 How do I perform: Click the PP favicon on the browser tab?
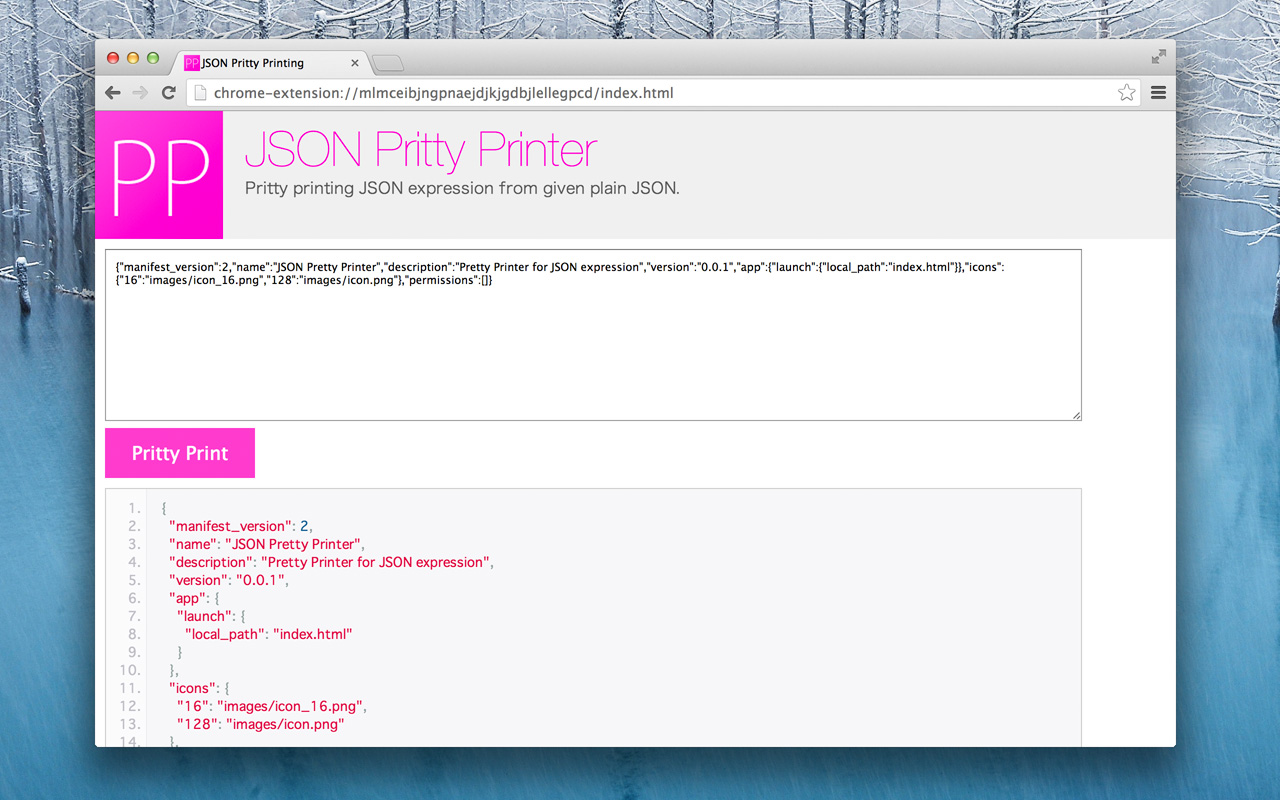coord(190,62)
